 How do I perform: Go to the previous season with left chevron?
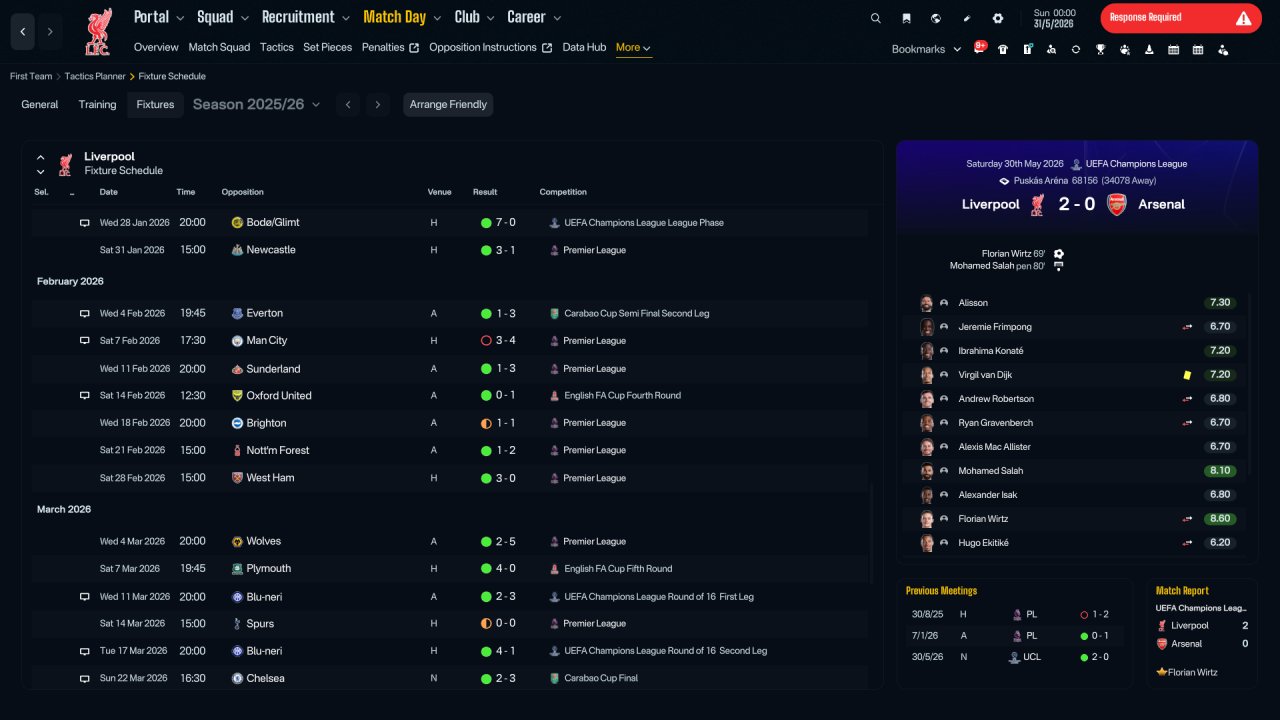click(348, 104)
